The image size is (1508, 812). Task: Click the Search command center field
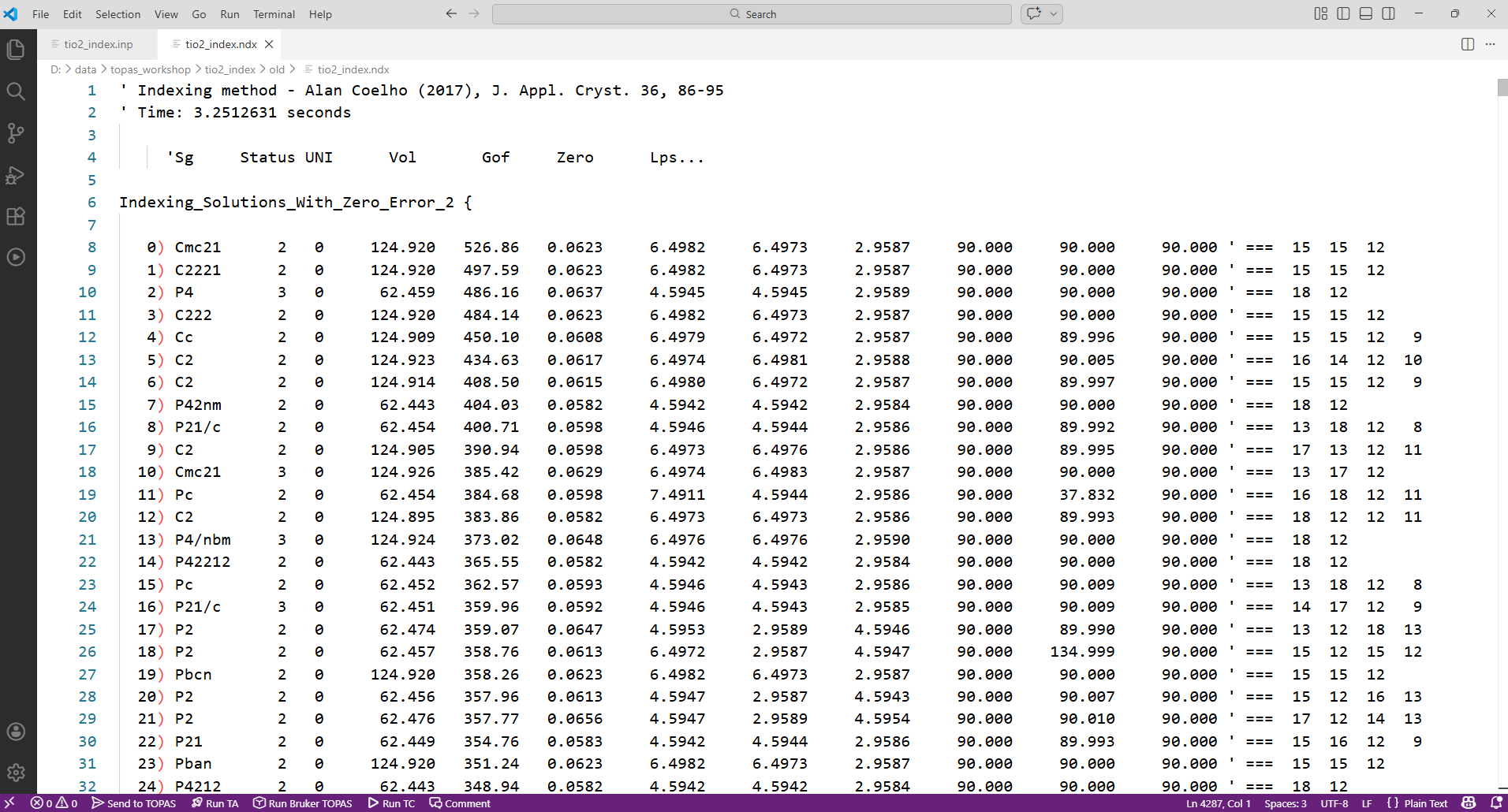tap(752, 14)
